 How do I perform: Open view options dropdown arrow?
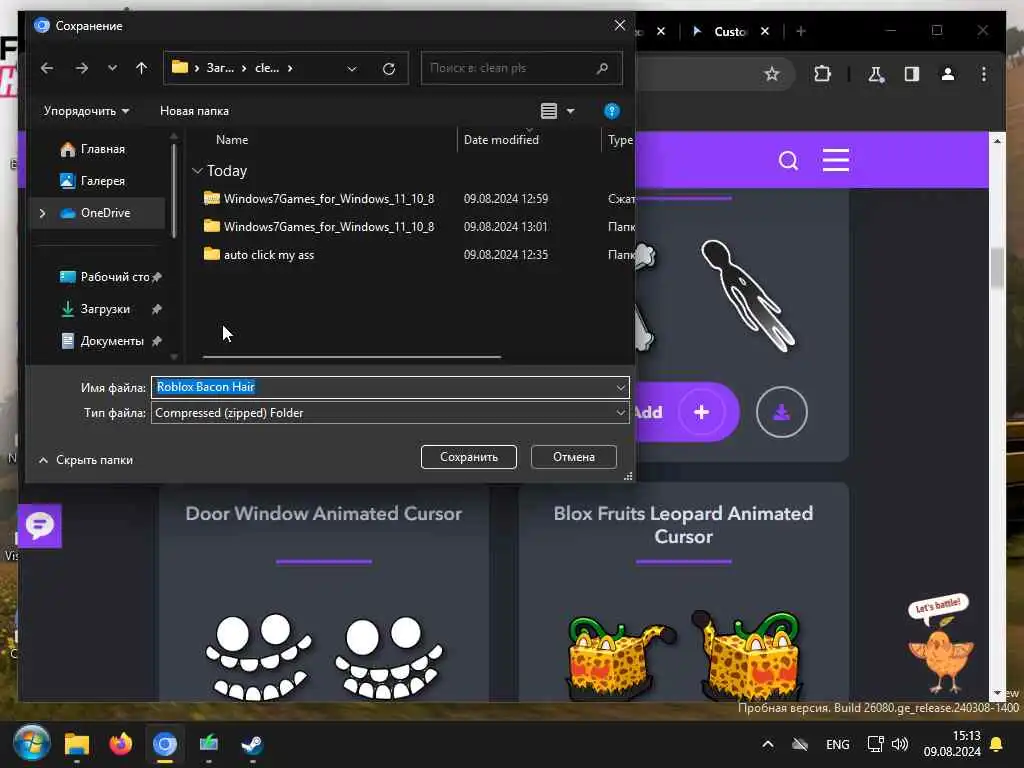pyautogui.click(x=570, y=112)
